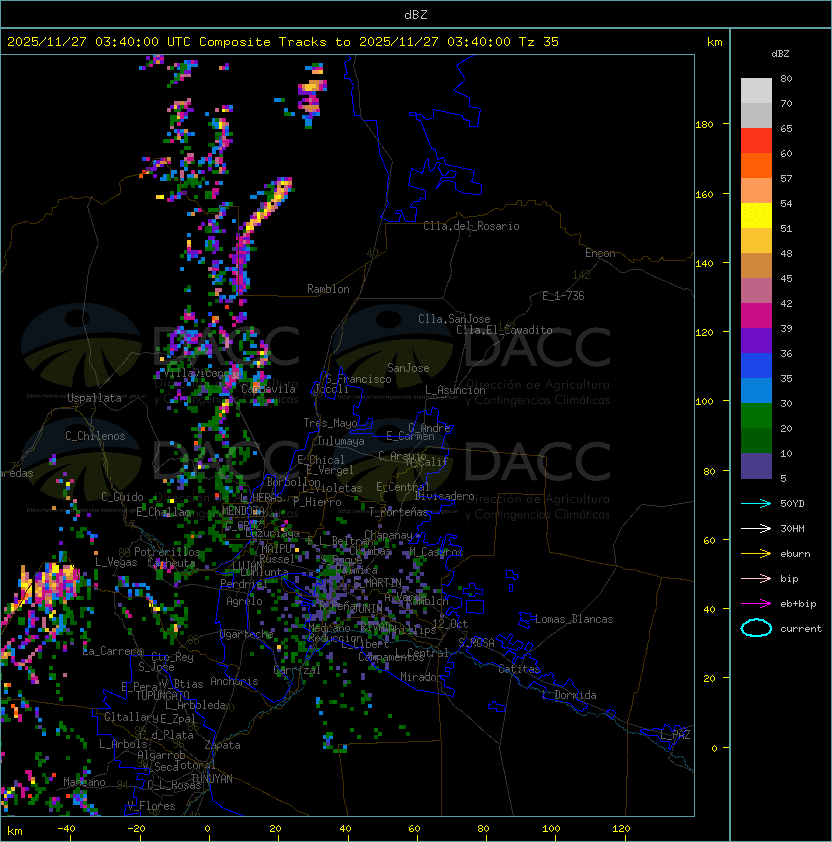Click the 'Clla.del_Rosario' map label
The image size is (832, 842).
point(471,226)
